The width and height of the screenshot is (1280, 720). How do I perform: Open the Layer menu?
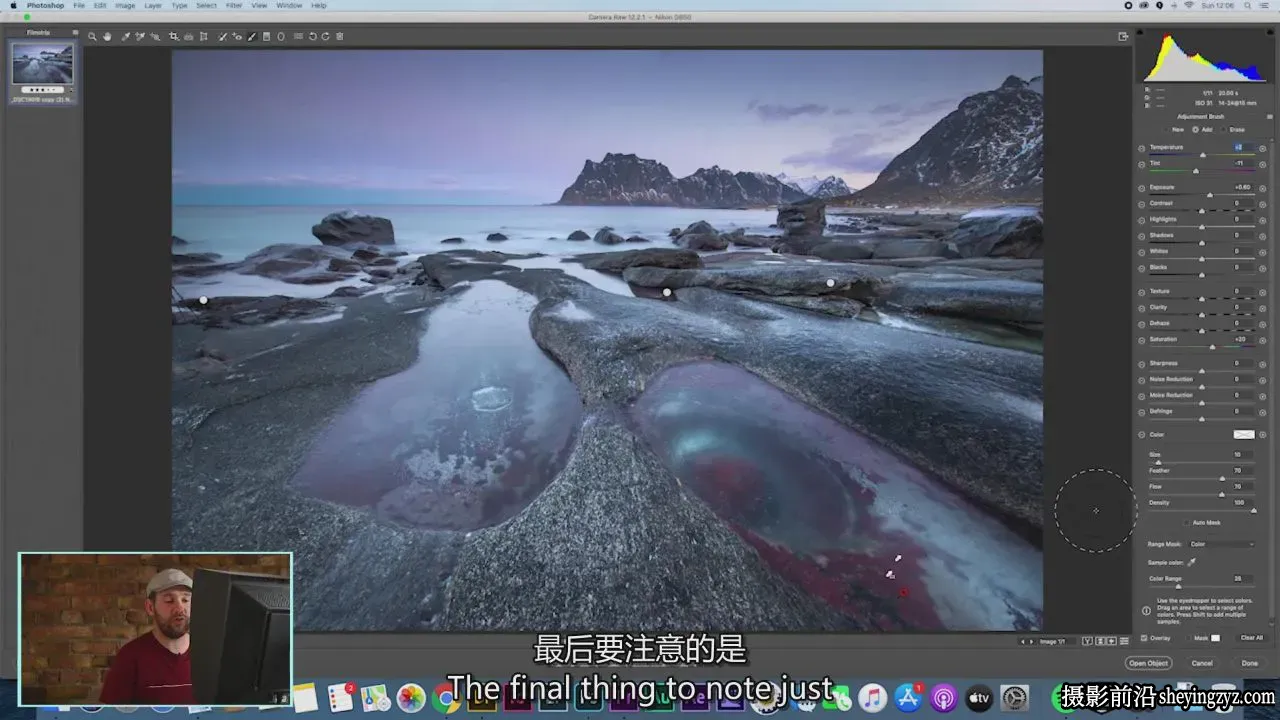click(152, 5)
